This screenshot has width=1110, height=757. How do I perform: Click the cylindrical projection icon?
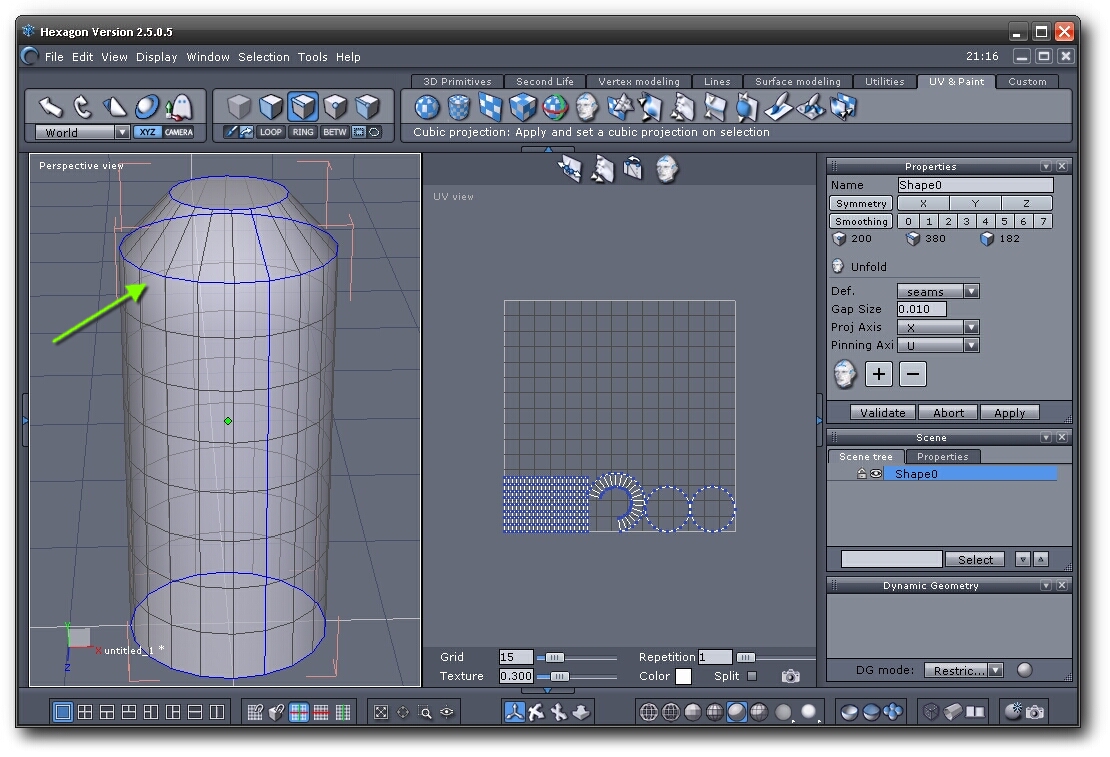459,106
